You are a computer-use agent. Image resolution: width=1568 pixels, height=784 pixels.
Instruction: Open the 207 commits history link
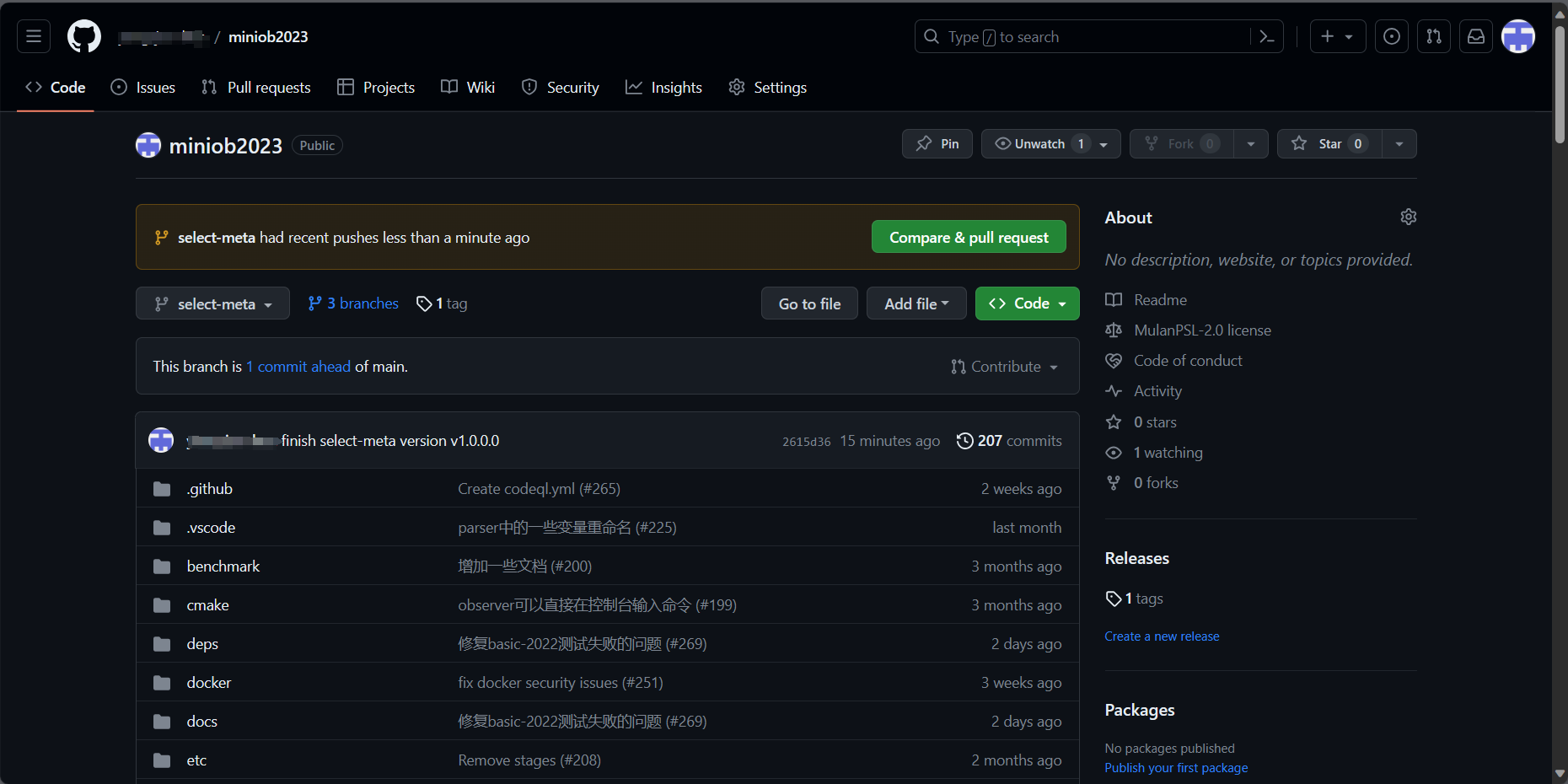click(1009, 441)
